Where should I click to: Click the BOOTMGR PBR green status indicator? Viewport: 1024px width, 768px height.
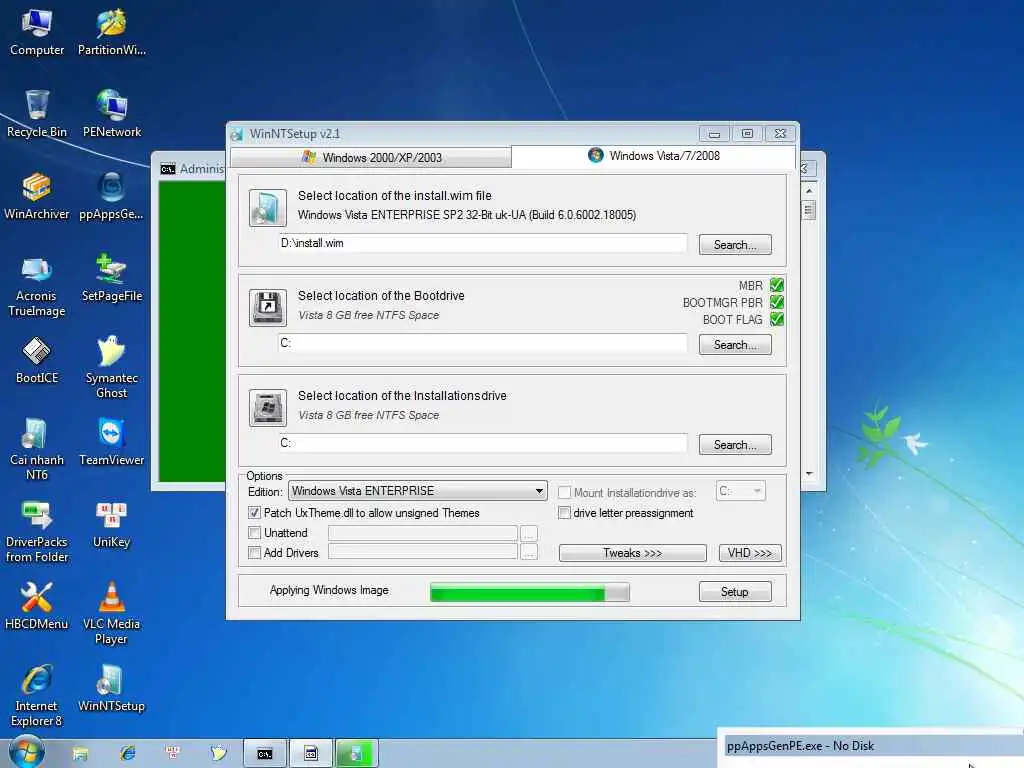[x=776, y=302]
